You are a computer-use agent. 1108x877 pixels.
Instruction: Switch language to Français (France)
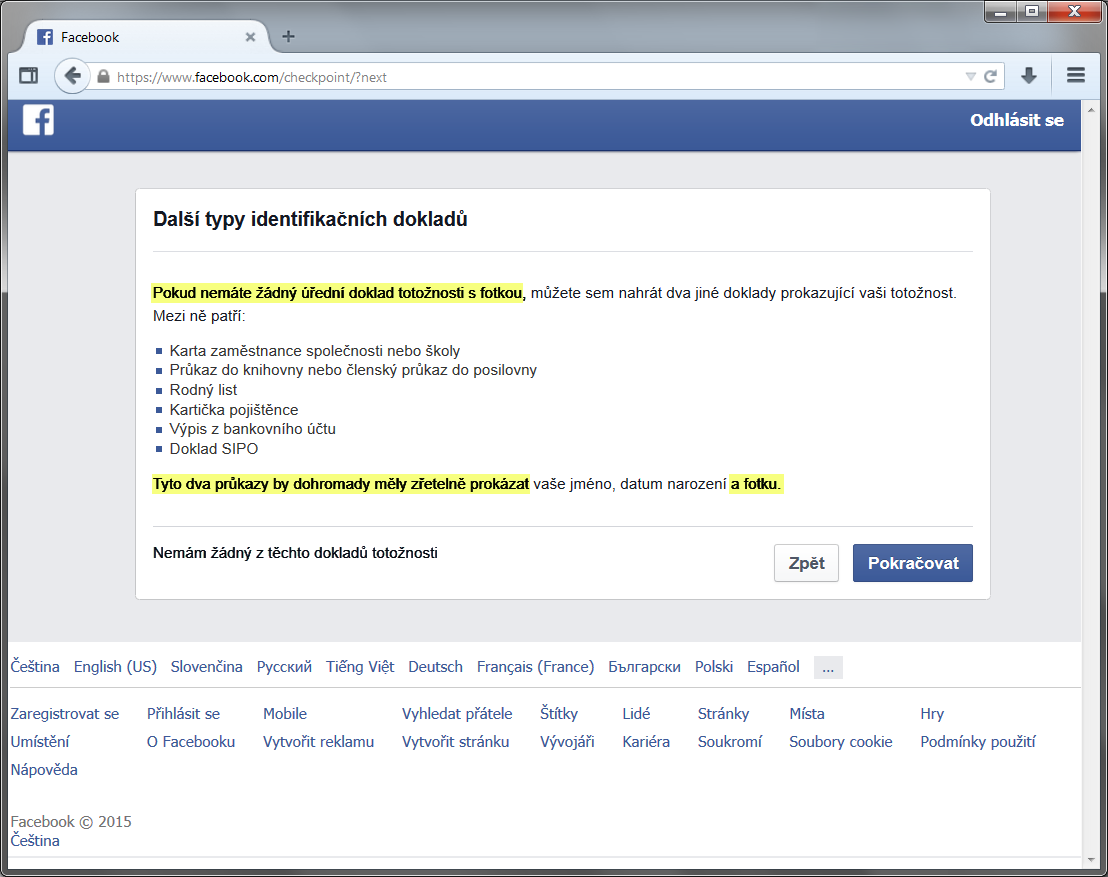(536, 666)
